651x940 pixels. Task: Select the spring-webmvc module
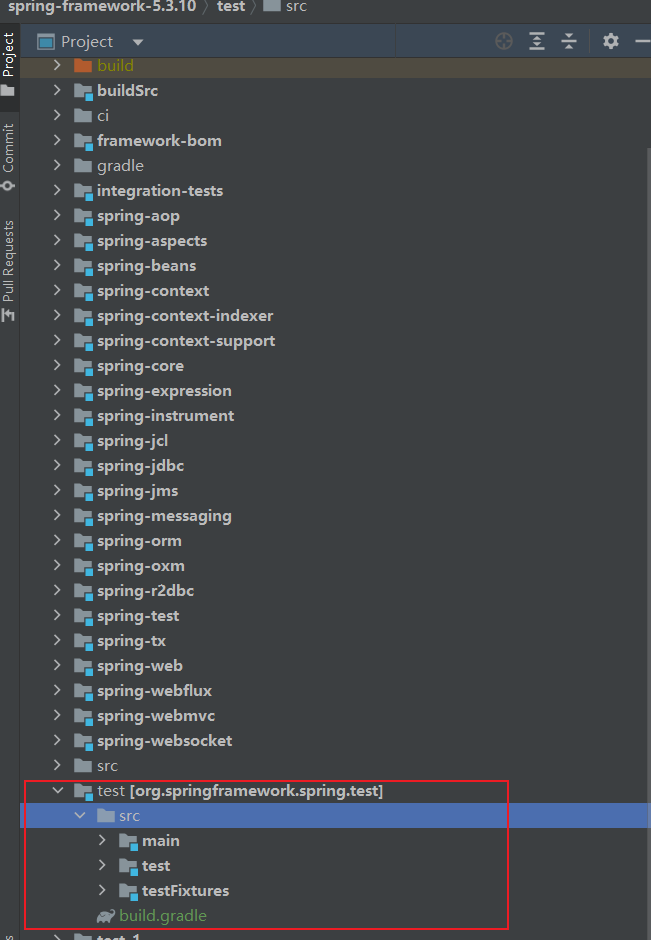pos(155,716)
